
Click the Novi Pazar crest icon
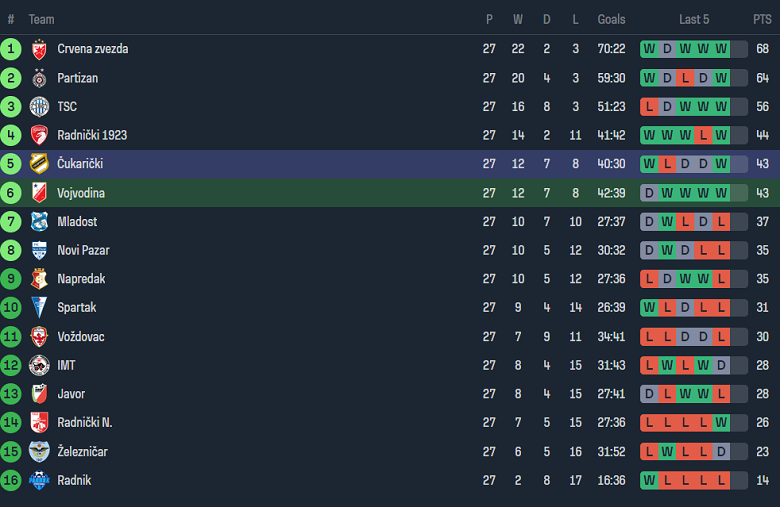coord(39,250)
